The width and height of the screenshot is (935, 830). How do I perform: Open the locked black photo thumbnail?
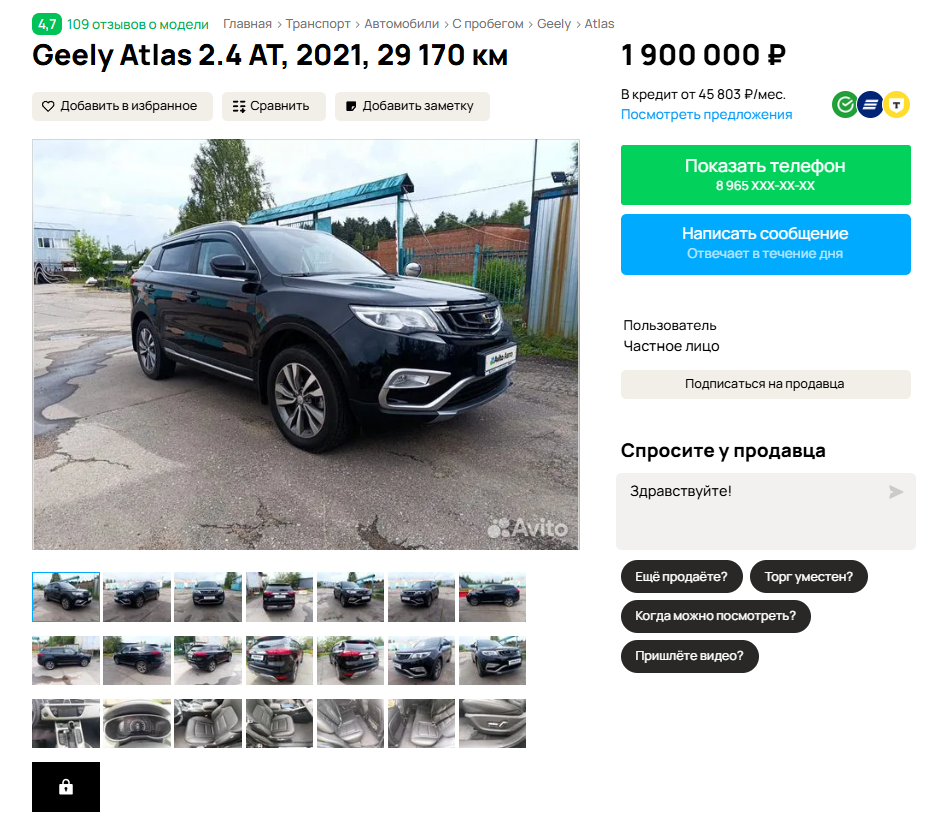point(66,787)
